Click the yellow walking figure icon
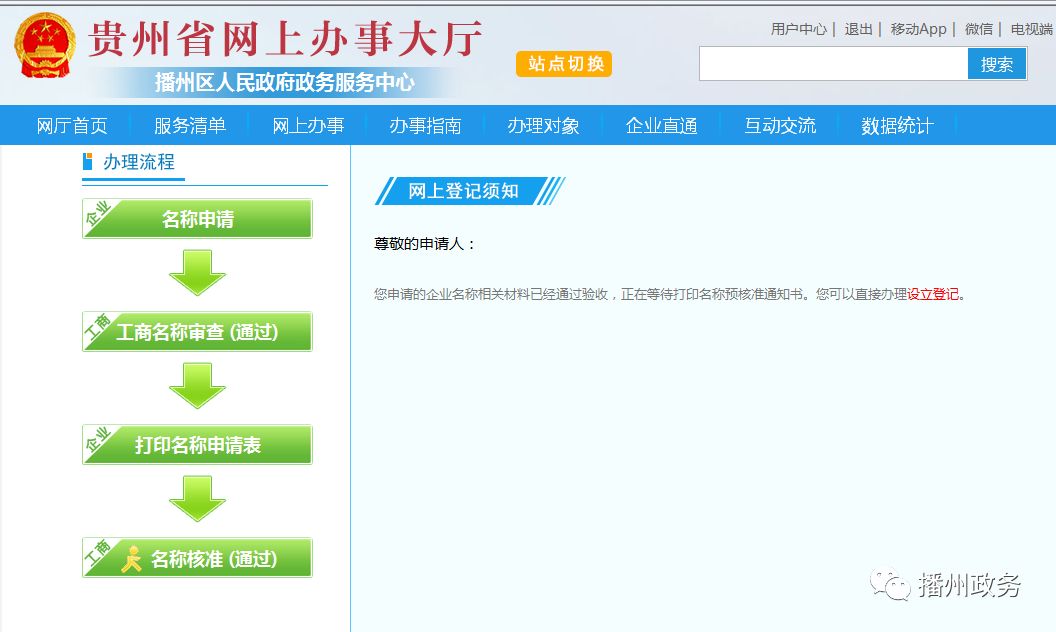 (131, 558)
